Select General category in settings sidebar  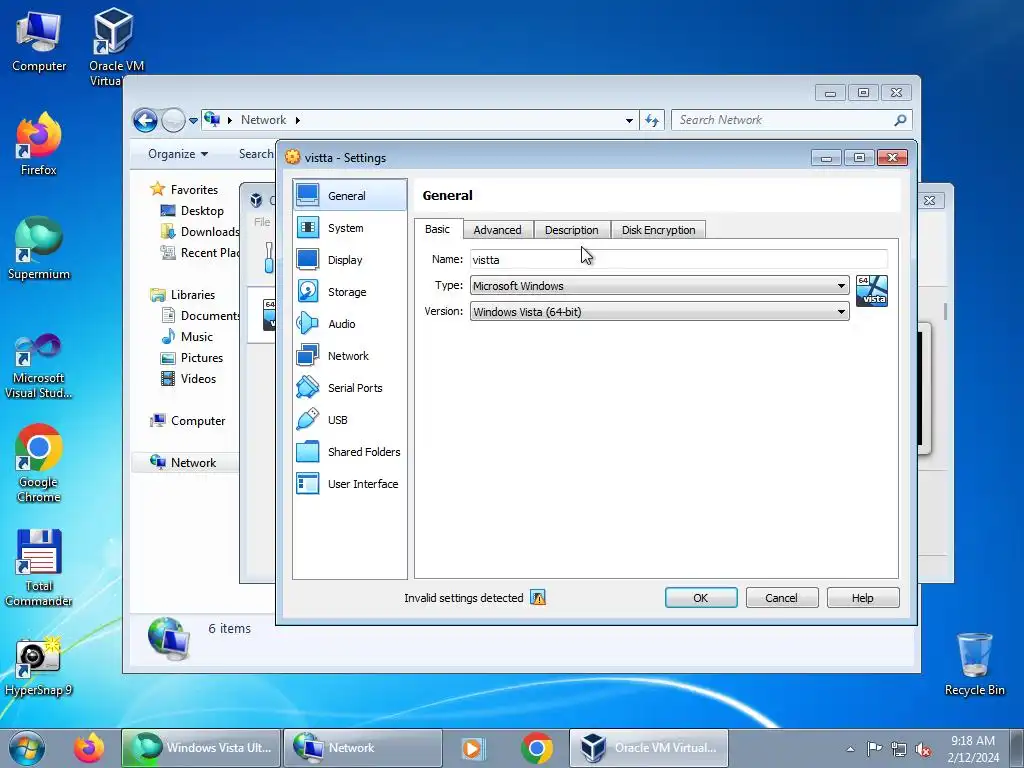click(349, 195)
